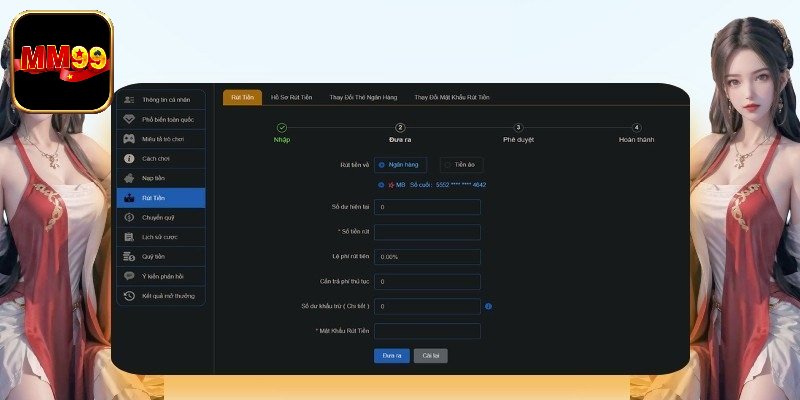Go to Thay Đổi Mật Khẩu Rút Tiền tab
The height and width of the screenshot is (400, 800).
click(x=451, y=97)
